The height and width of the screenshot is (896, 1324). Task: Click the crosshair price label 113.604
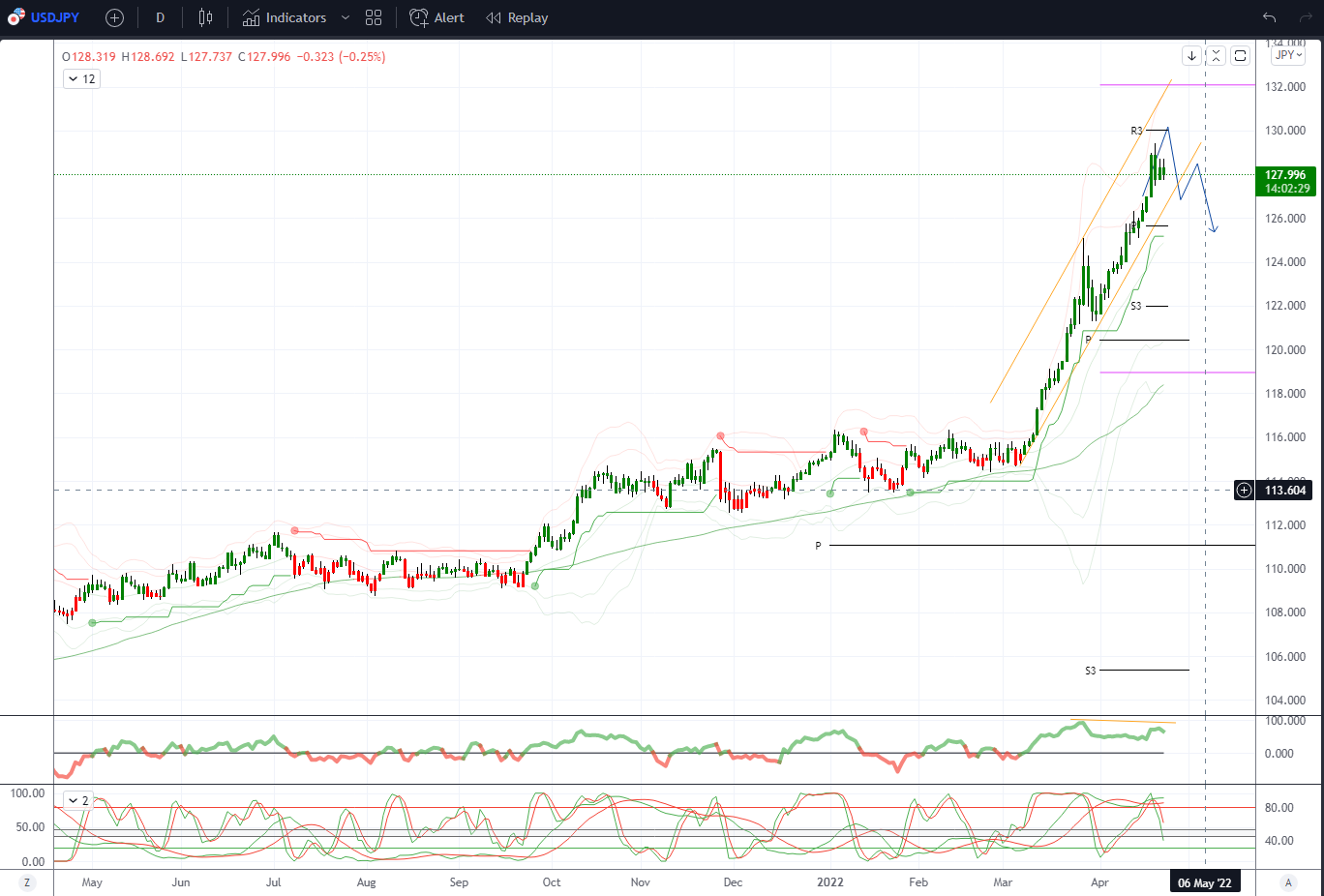tap(1285, 490)
